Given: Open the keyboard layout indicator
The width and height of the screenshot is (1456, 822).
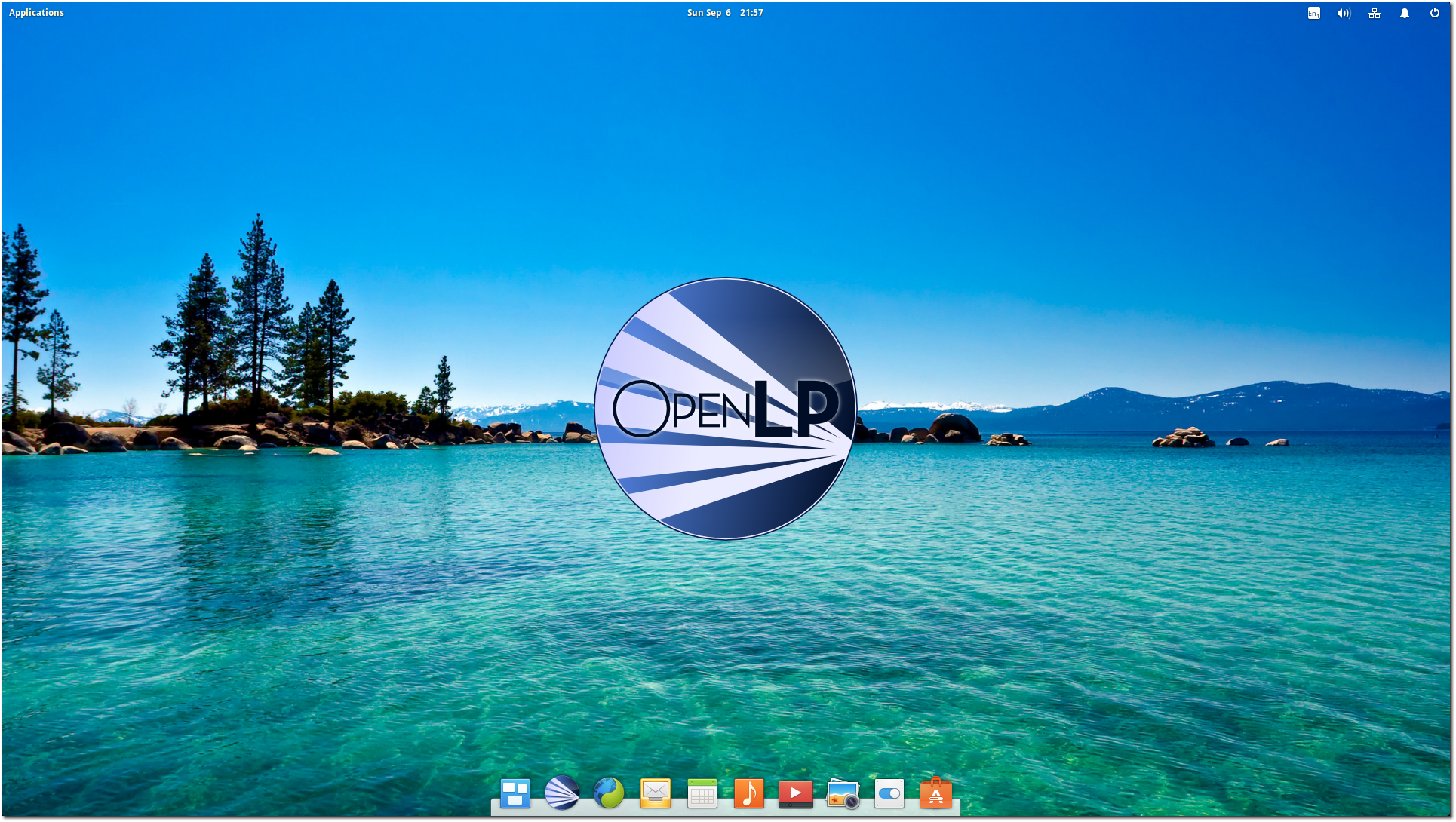Looking at the screenshot, I should coord(1313,13).
